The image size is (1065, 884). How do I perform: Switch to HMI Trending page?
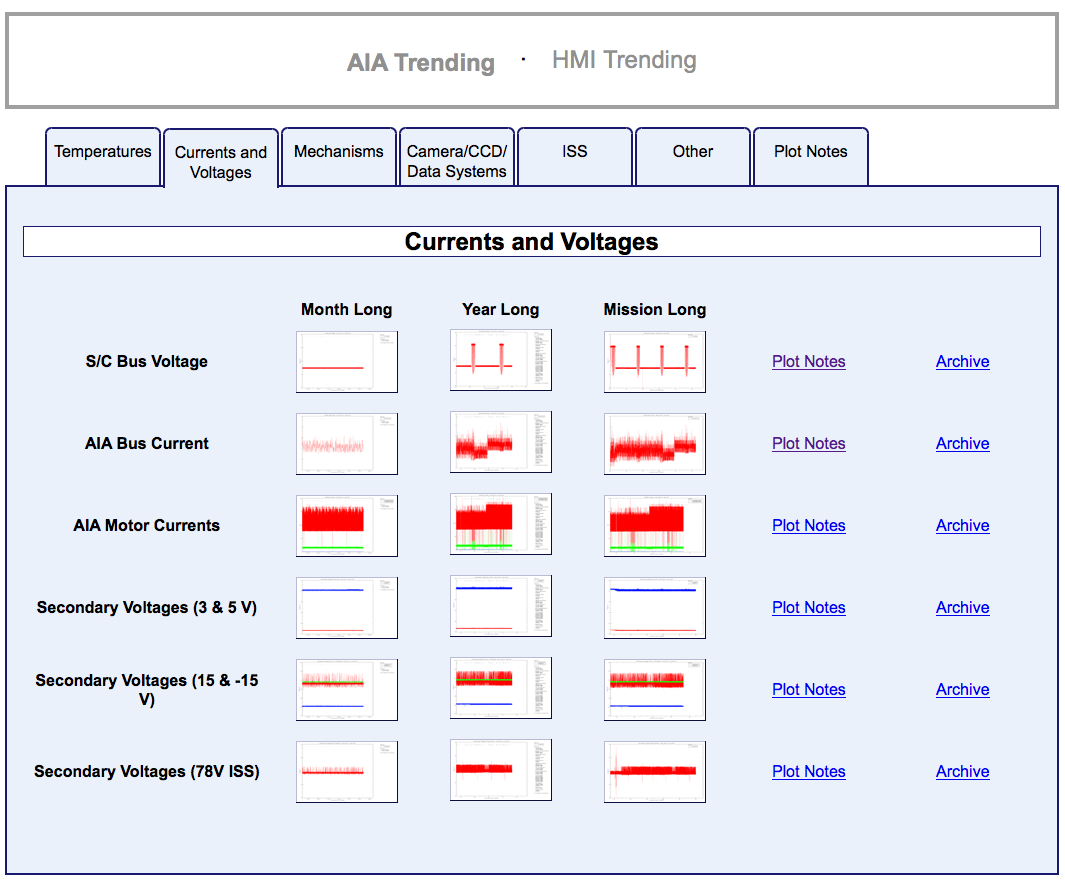624,60
